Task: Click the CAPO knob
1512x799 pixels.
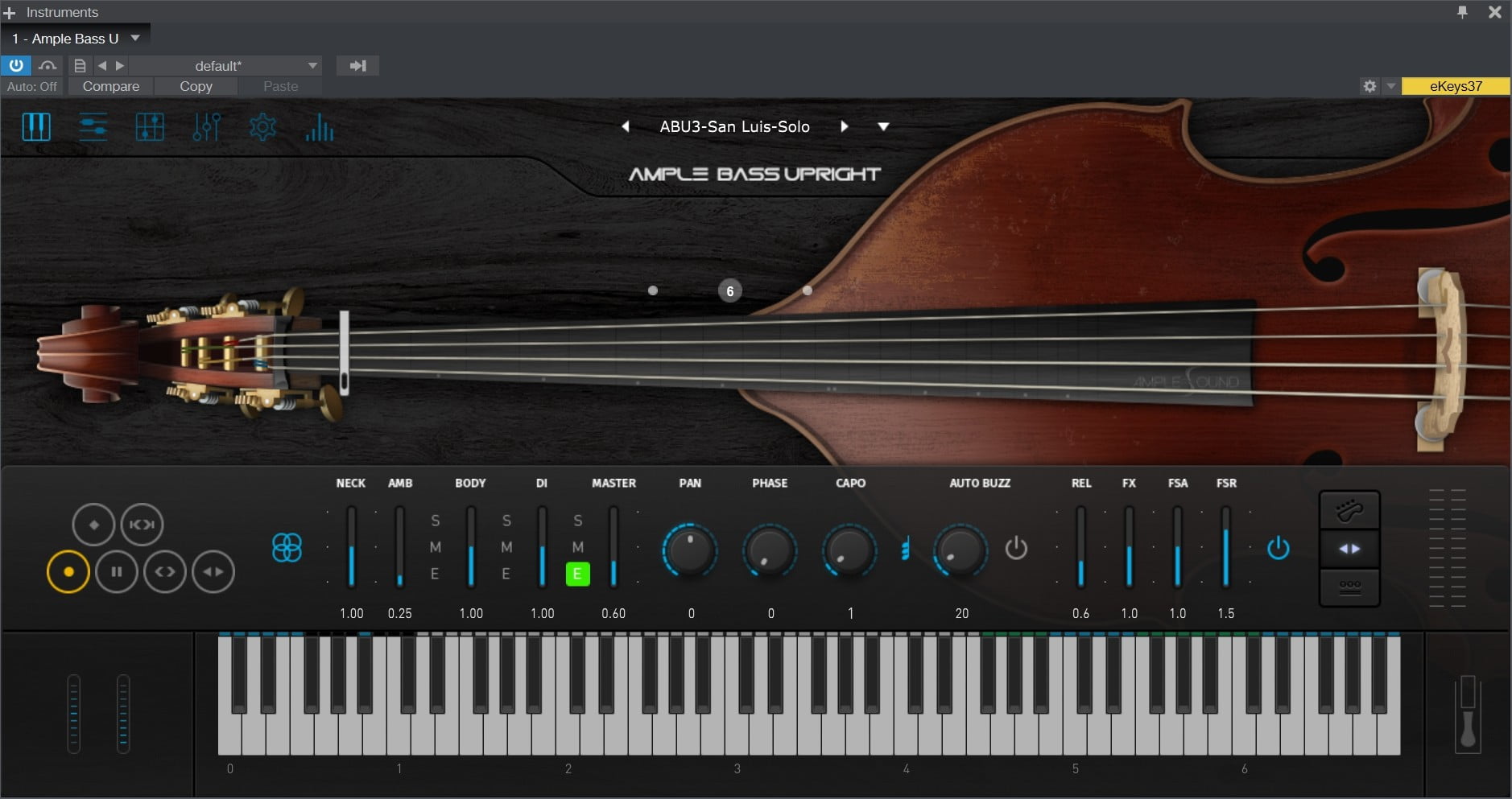Action: click(849, 550)
